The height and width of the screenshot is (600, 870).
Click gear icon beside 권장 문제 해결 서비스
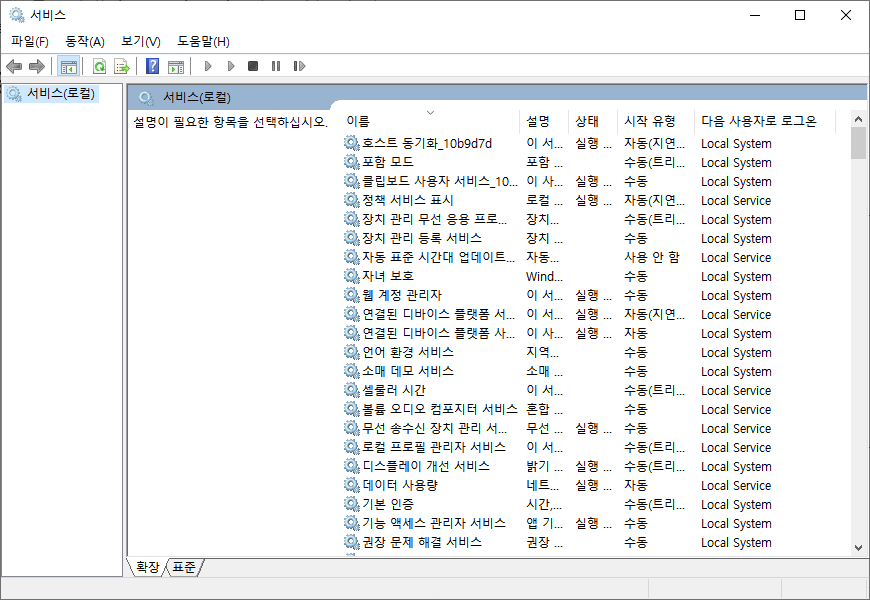tap(352, 542)
